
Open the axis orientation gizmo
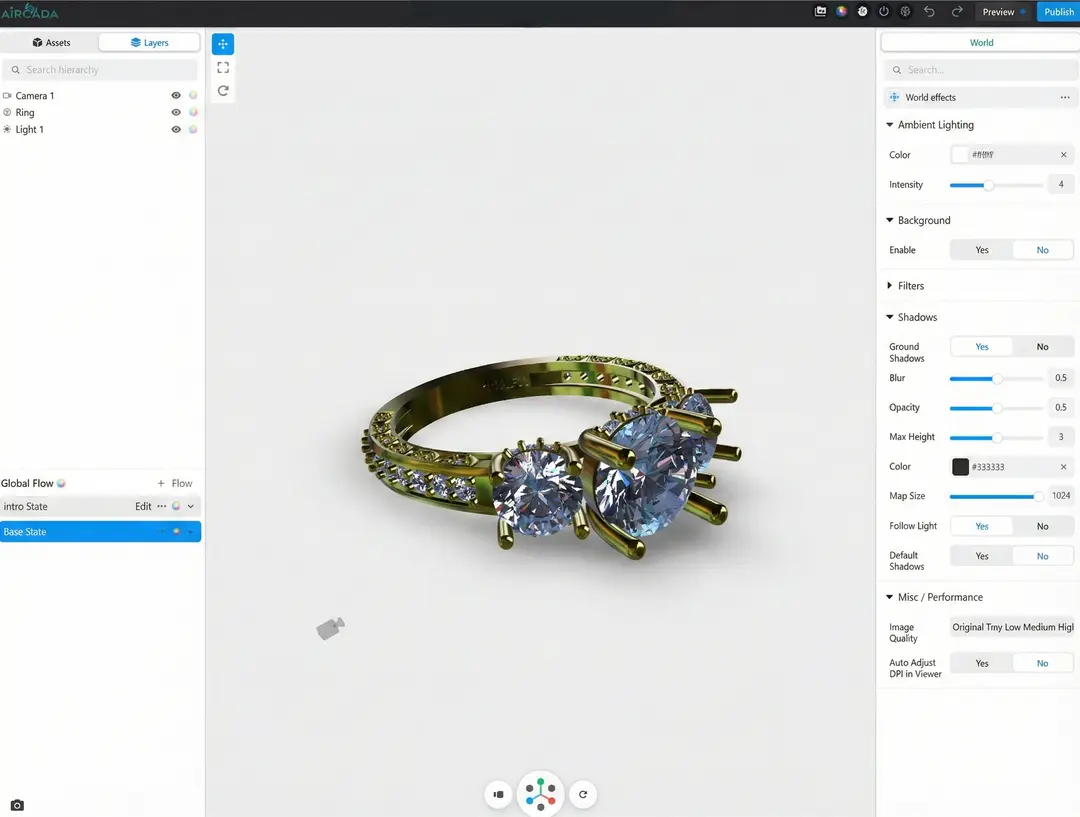coord(540,794)
